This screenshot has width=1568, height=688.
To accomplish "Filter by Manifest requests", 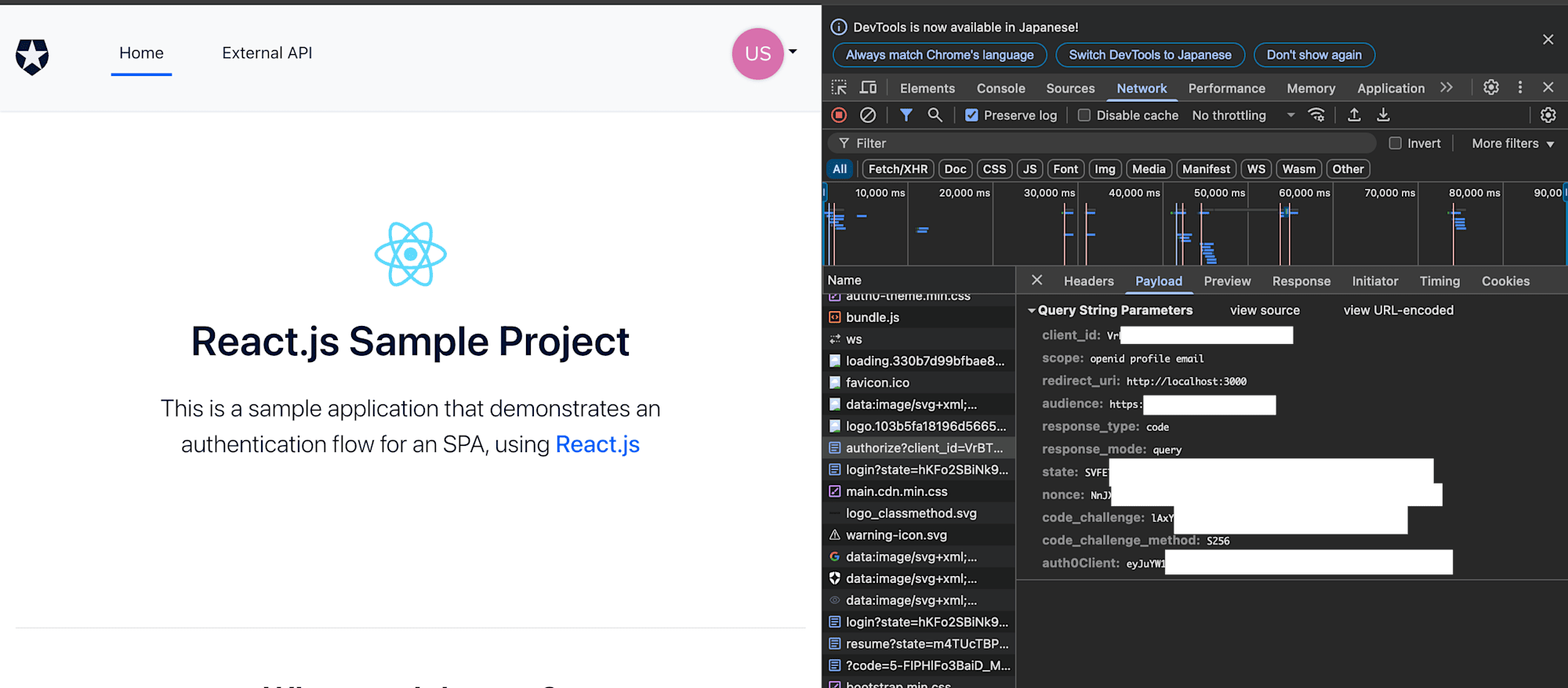I will click(1206, 169).
